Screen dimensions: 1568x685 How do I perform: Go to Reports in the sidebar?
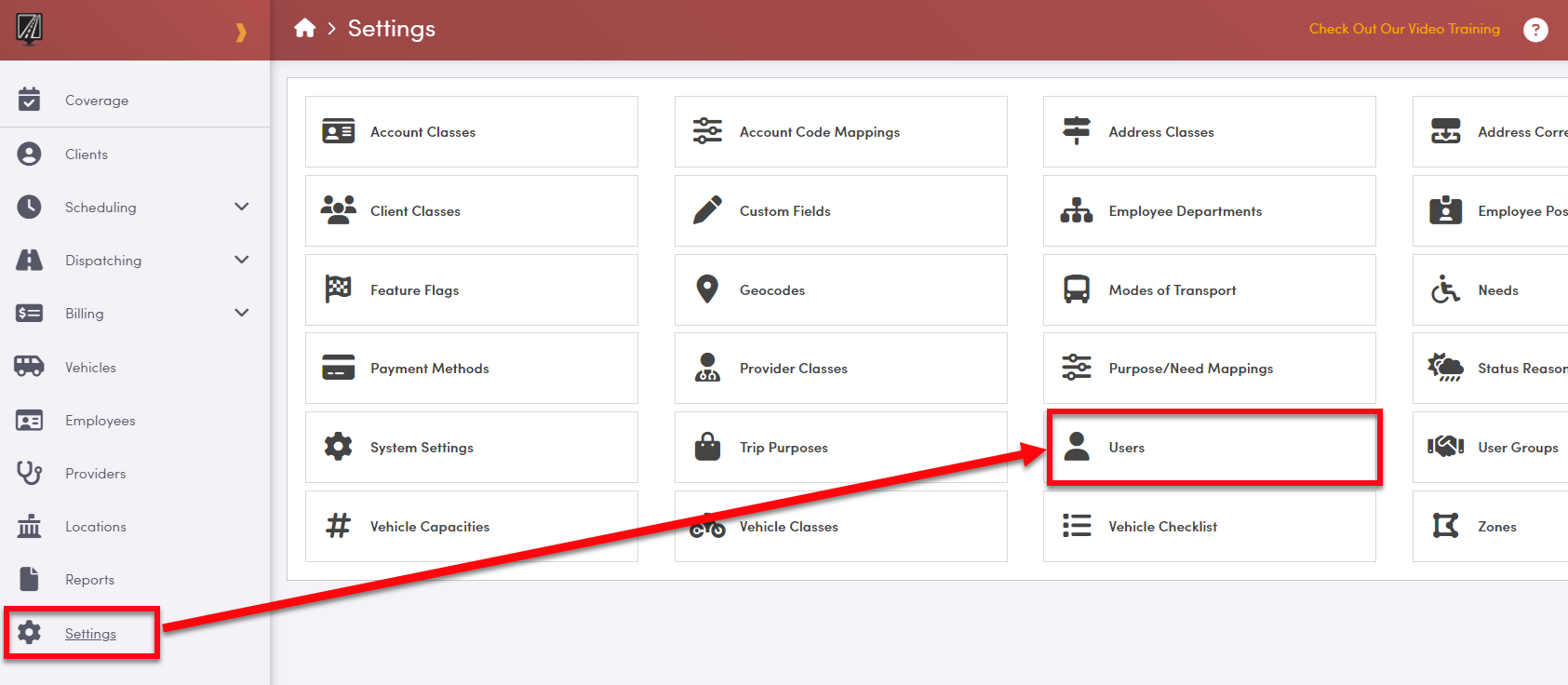click(x=89, y=580)
